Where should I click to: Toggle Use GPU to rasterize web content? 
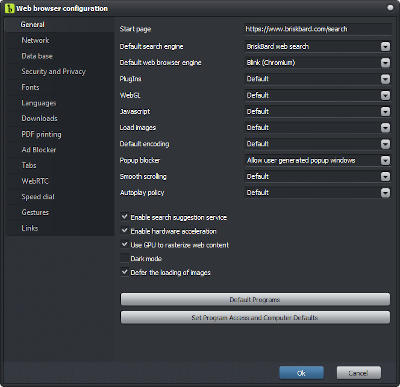click(x=125, y=244)
